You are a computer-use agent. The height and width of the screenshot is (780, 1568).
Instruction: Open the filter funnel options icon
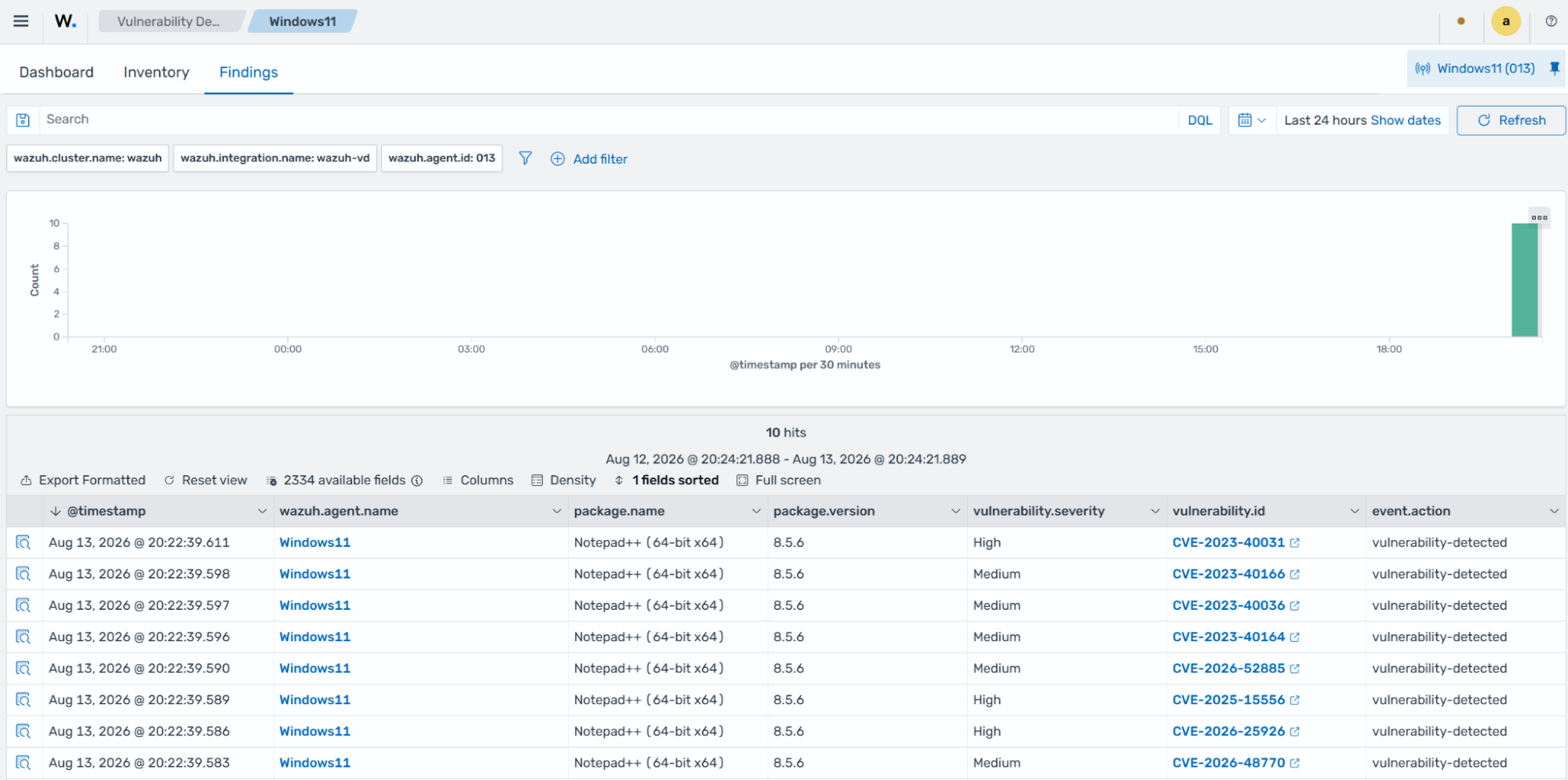coord(526,158)
